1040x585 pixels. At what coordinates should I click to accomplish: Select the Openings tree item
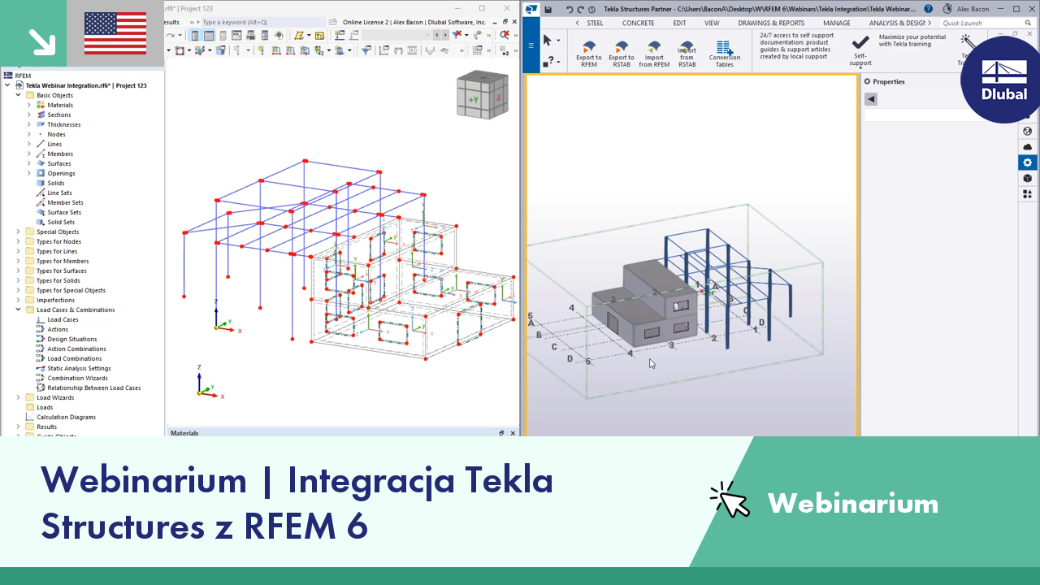coord(61,174)
